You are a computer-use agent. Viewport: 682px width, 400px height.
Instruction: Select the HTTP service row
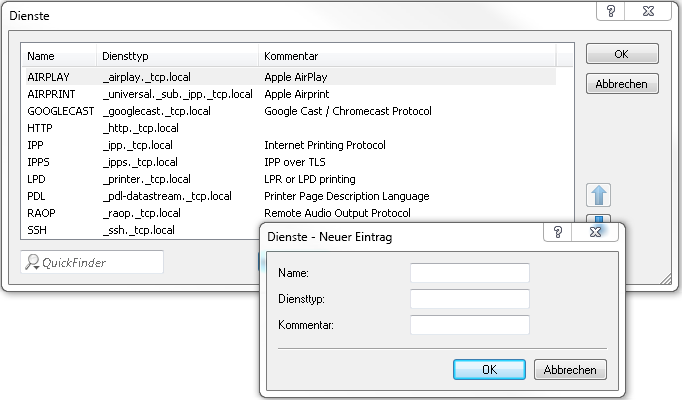(40, 128)
